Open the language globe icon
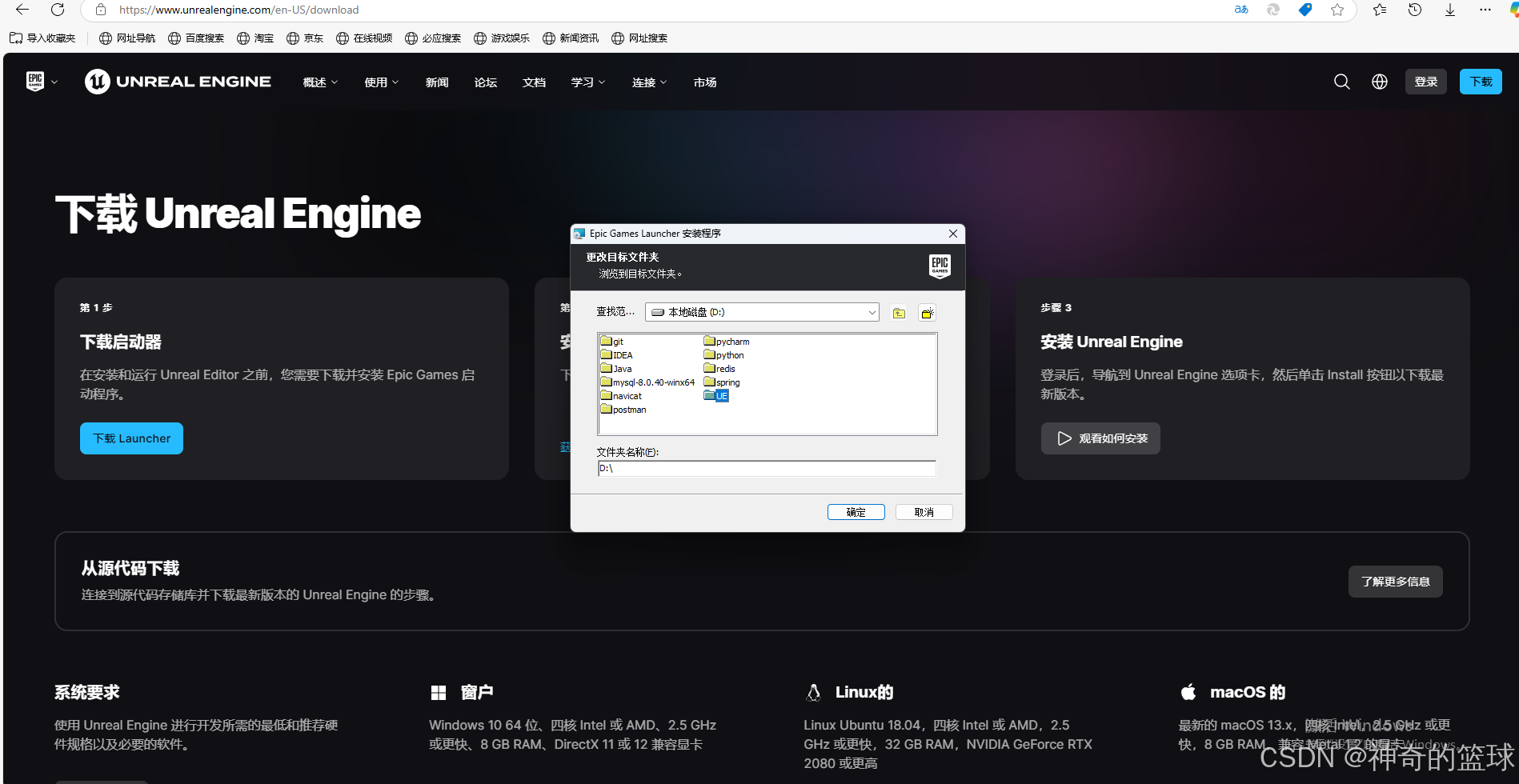1519x784 pixels. click(1380, 82)
